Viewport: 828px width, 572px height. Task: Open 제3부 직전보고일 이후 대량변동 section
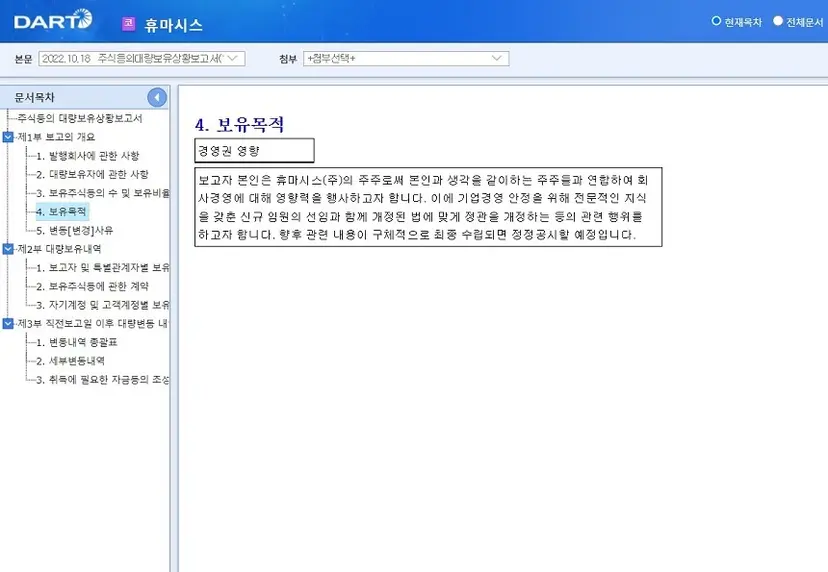coord(92,323)
